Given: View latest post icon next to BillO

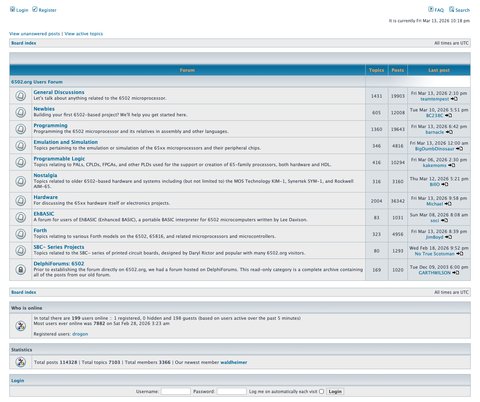Looking at the screenshot, I should [445, 184].
